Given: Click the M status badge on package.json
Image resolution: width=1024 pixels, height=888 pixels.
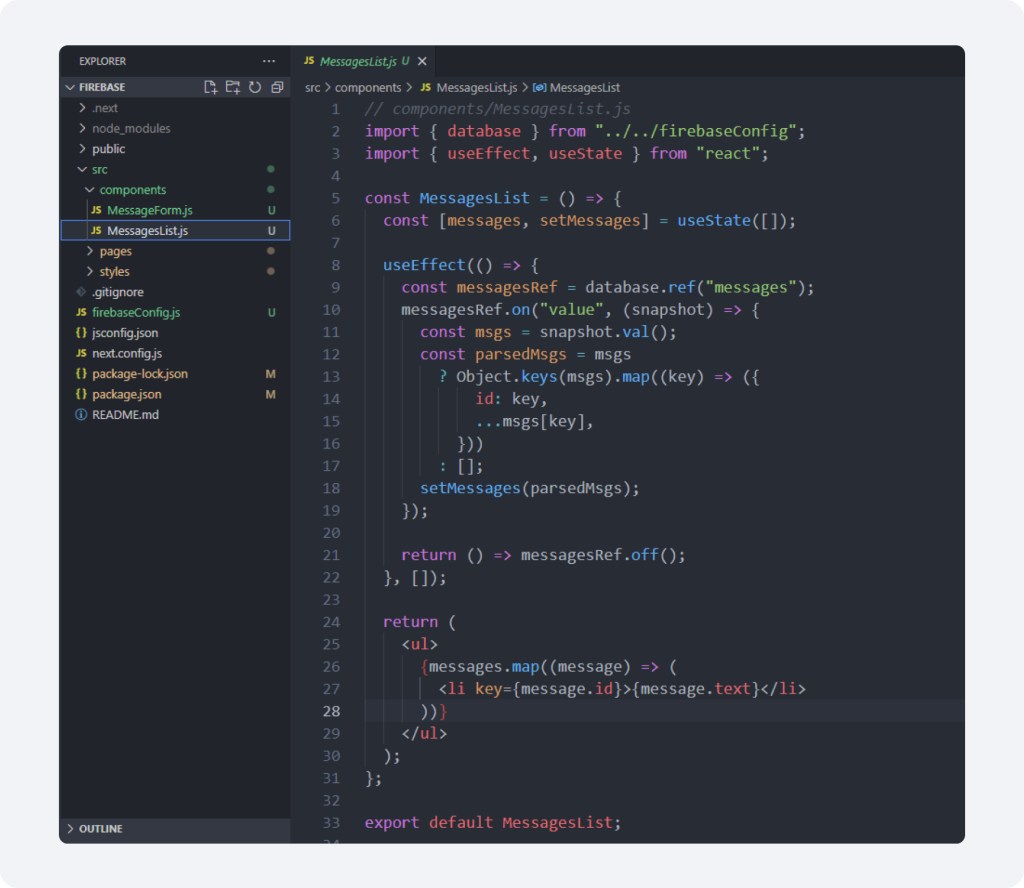Looking at the screenshot, I should coord(270,394).
